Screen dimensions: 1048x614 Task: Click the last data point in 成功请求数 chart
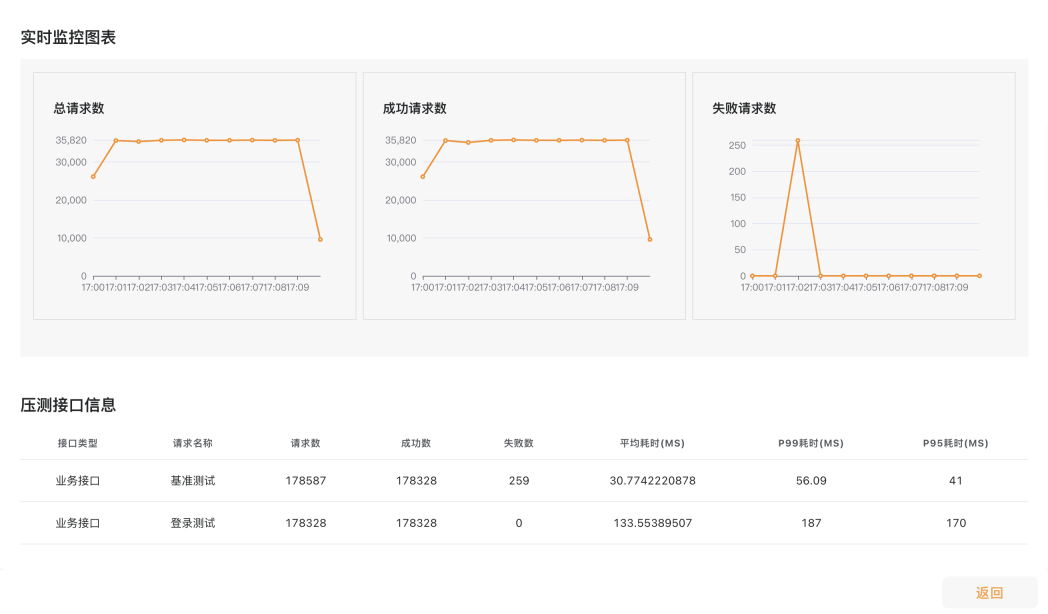(650, 239)
